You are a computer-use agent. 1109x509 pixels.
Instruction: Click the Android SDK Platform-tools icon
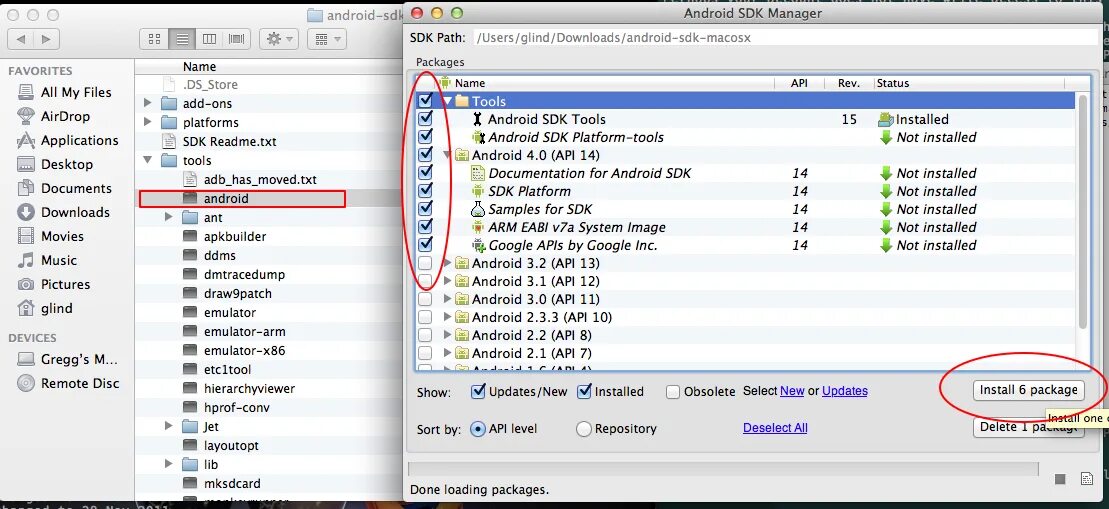pyautogui.click(x=479, y=137)
